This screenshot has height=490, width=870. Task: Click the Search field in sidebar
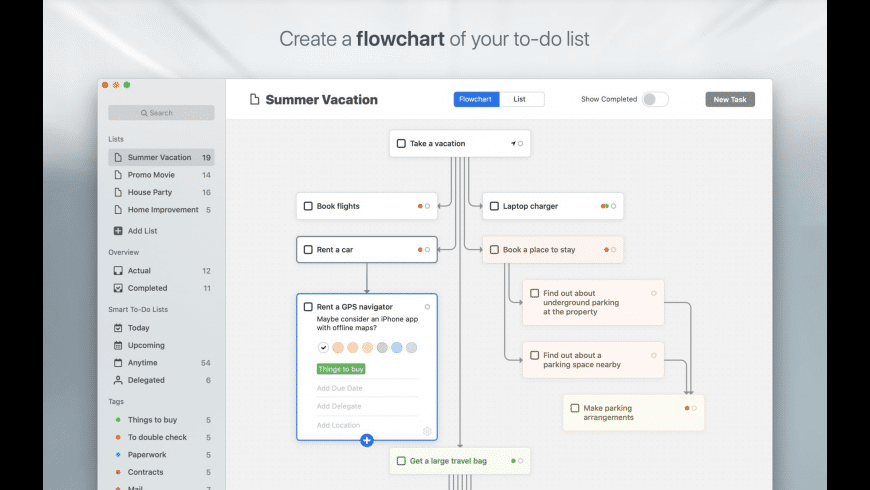coord(161,113)
